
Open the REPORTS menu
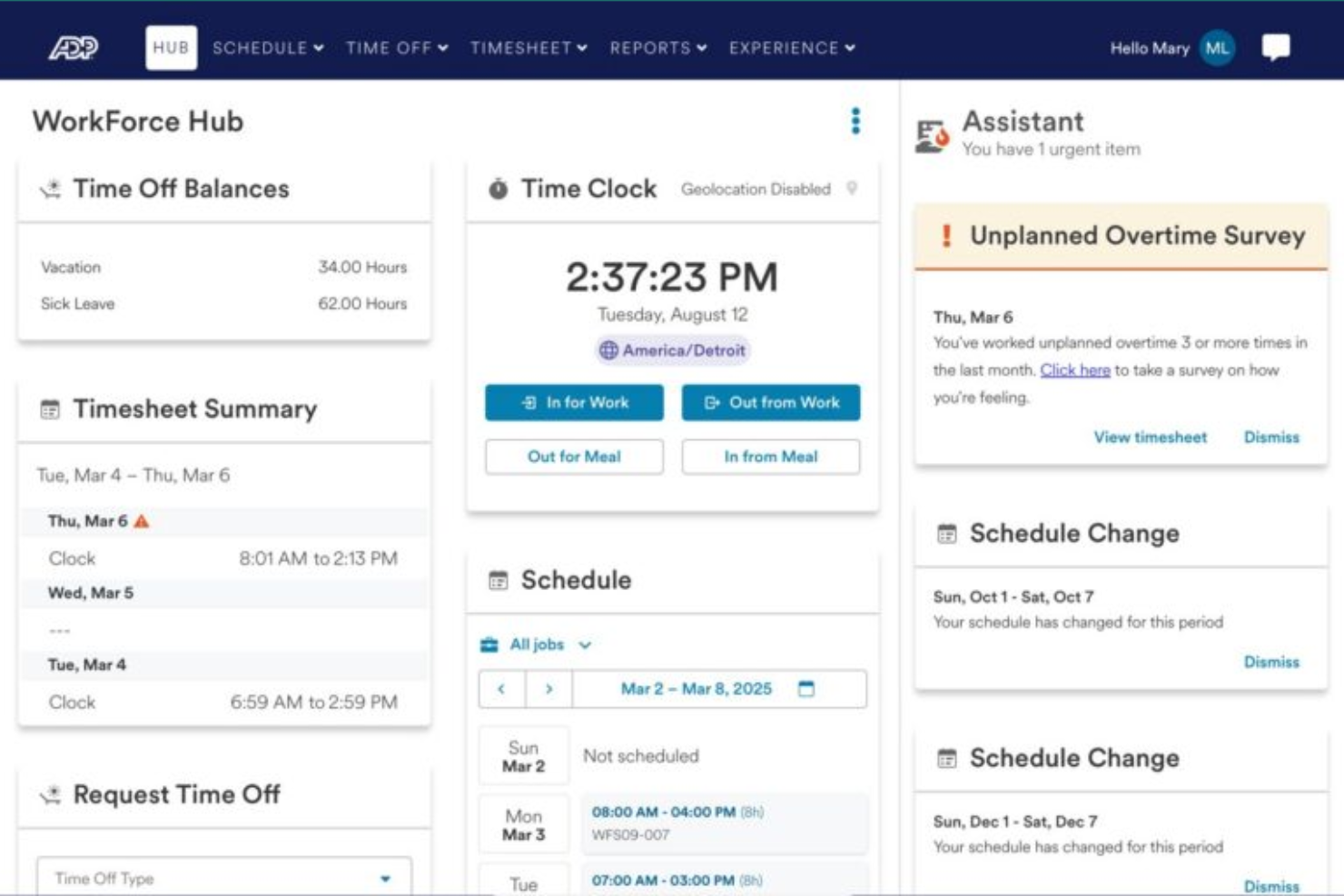pyautogui.click(x=656, y=49)
